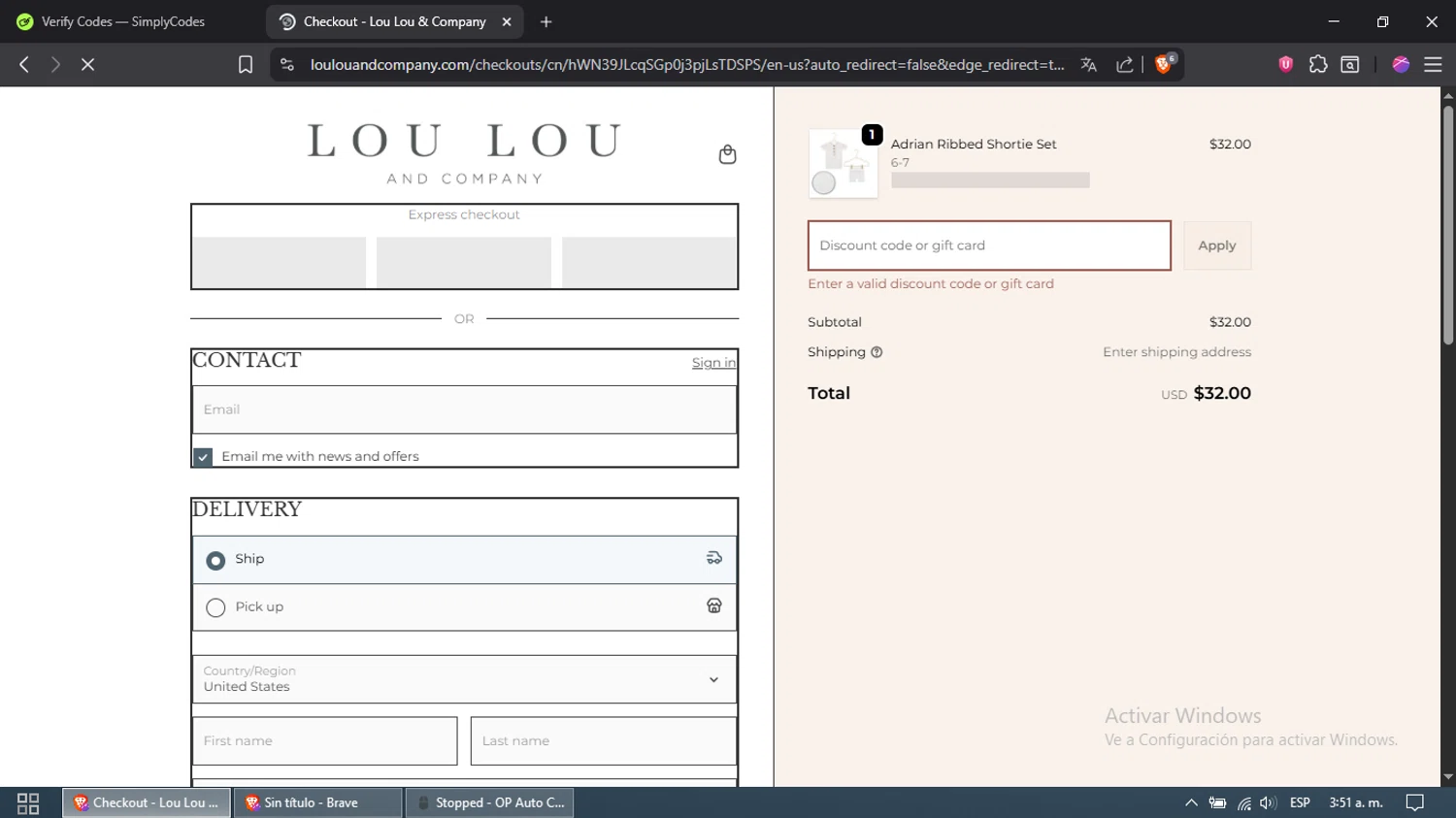Click the page vertical scrollbar thumb

[x=1448, y=225]
